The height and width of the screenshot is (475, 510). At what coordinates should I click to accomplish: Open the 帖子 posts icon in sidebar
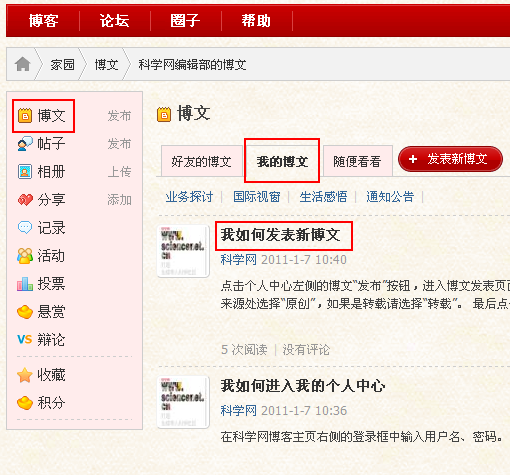[x=25, y=144]
